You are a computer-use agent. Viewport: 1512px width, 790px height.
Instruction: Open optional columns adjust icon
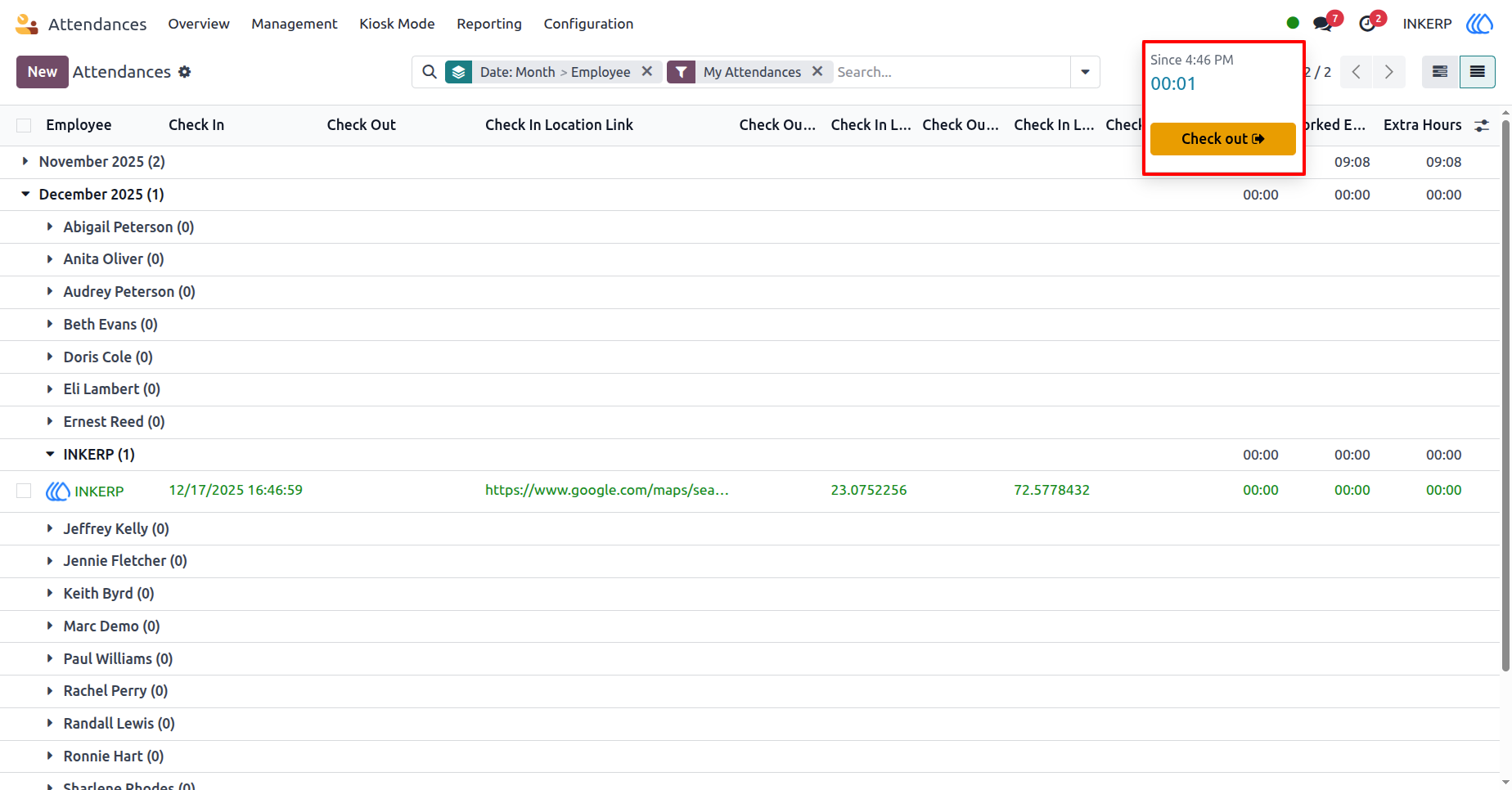click(1482, 125)
